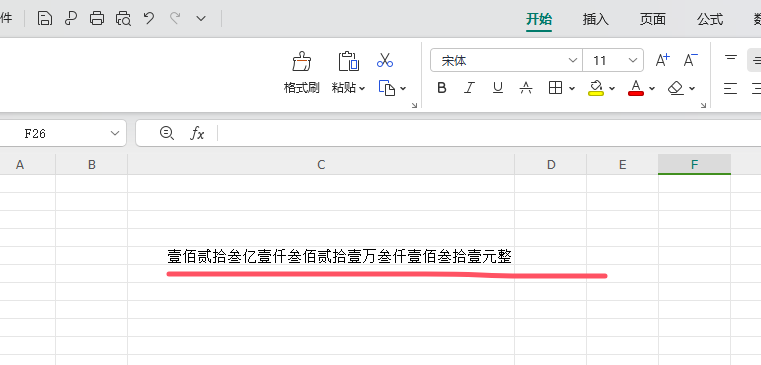Click the Cut scissors icon

click(385, 60)
